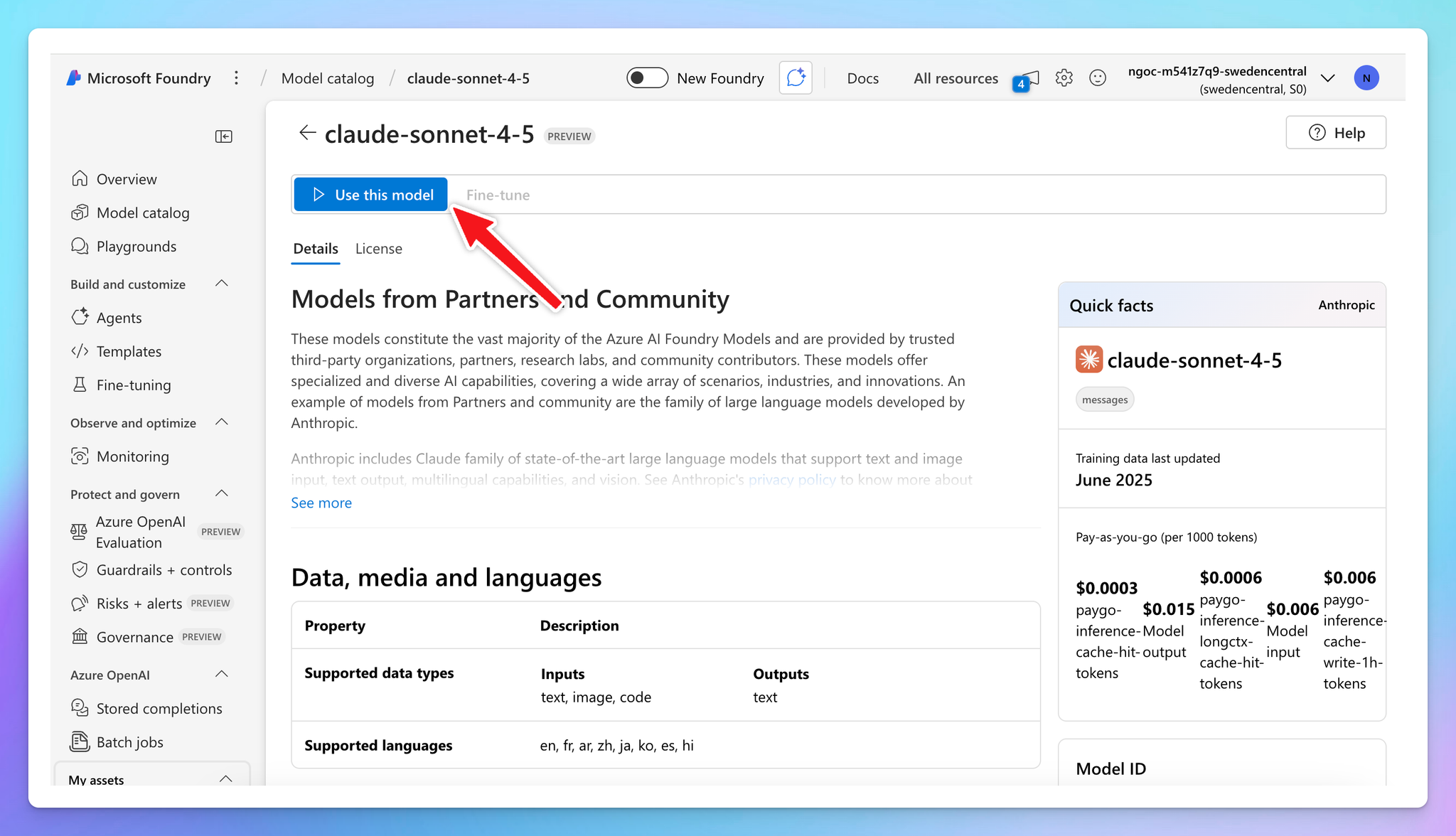Click the feedback smiley face icon
The height and width of the screenshot is (836, 1456).
point(1098,78)
